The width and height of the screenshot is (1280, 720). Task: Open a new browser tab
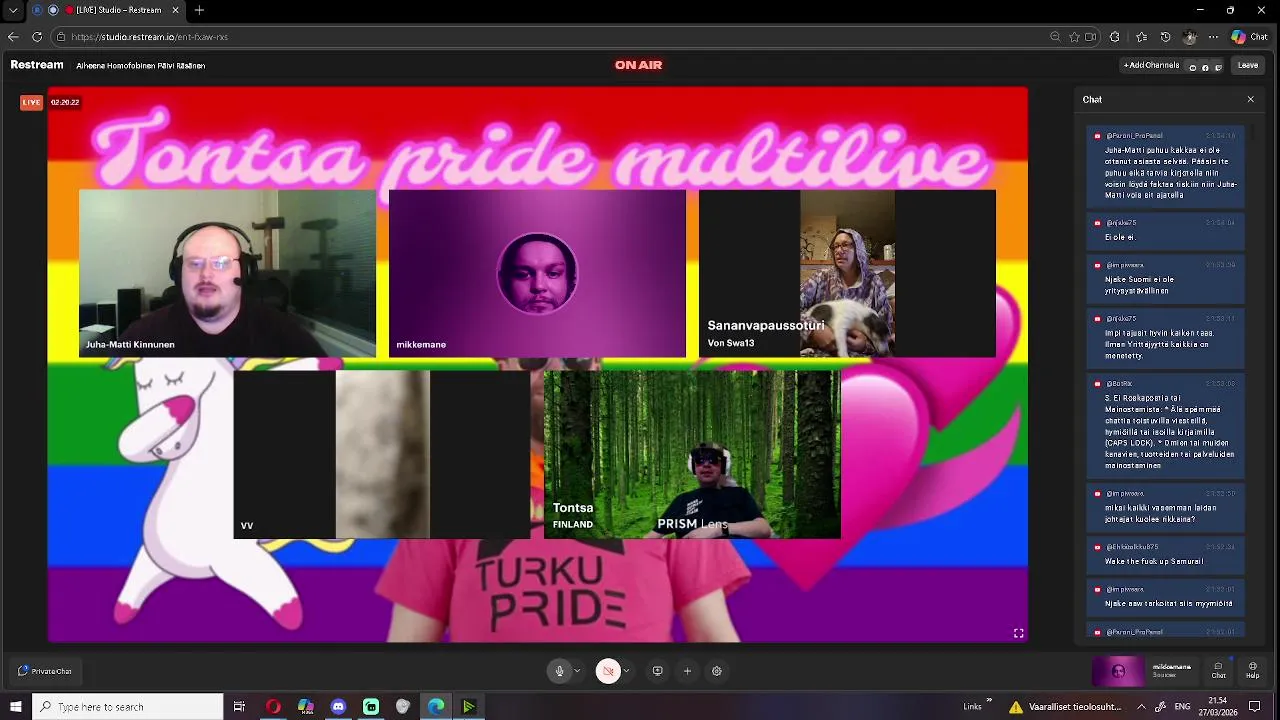[x=199, y=10]
